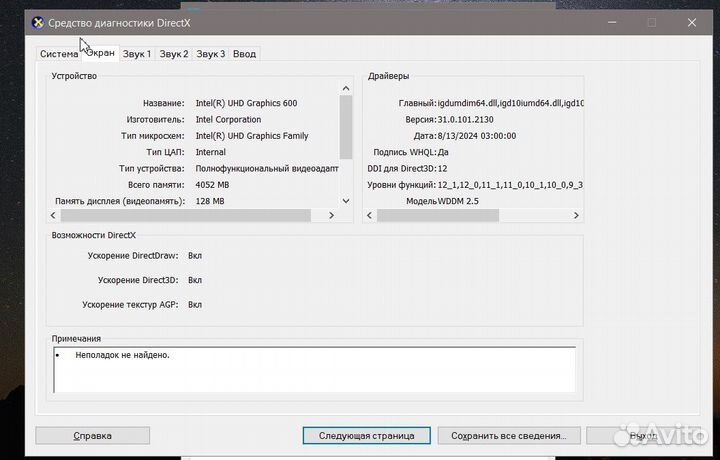Image resolution: width=720 pixels, height=460 pixels.
Task: Click the Справка button
Action: click(92, 436)
